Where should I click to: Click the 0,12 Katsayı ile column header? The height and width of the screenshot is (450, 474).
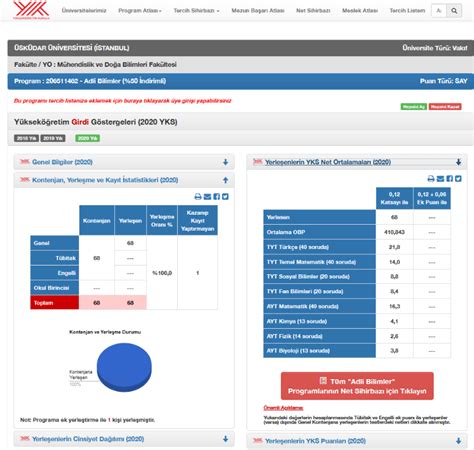[394, 198]
